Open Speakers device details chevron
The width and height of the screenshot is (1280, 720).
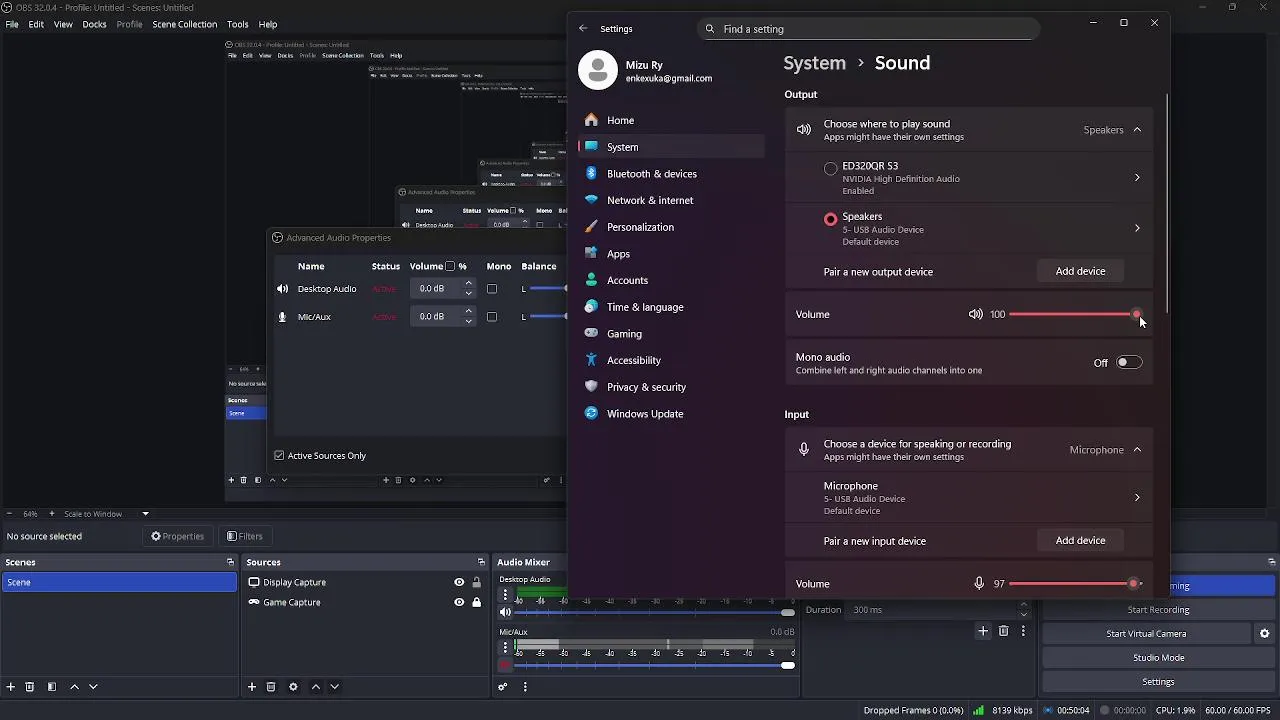1137,228
